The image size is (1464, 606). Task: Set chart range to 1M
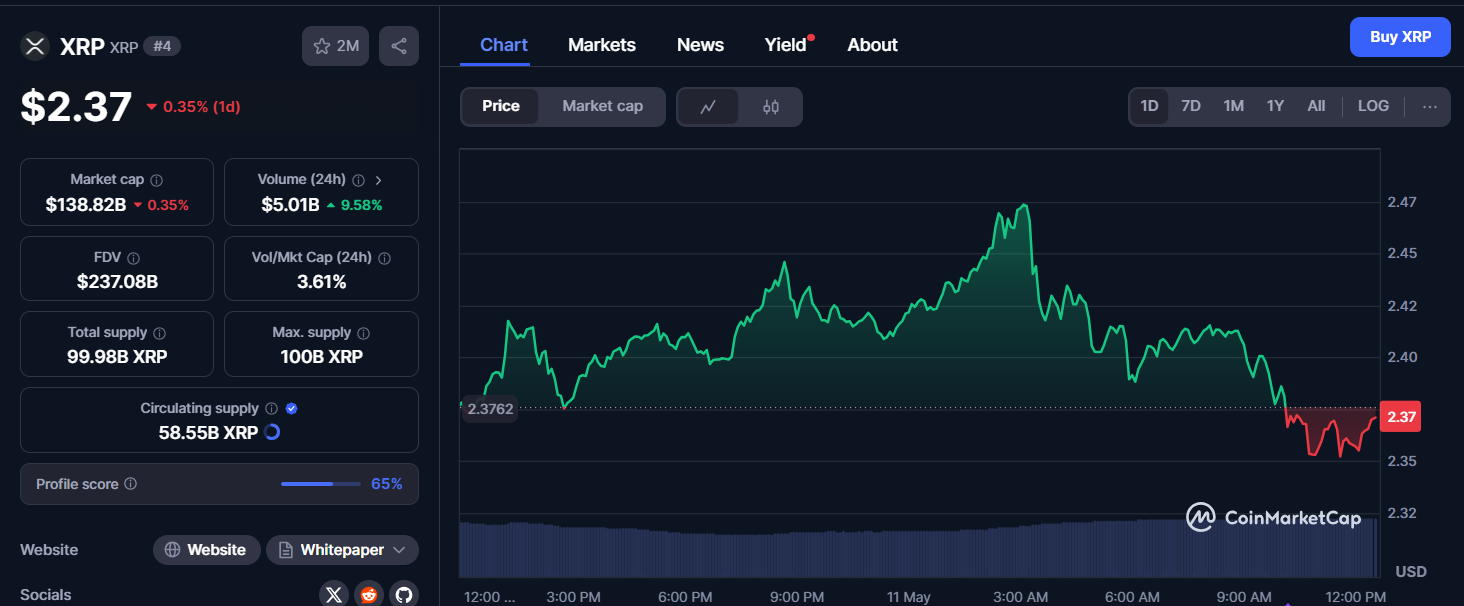point(1233,106)
